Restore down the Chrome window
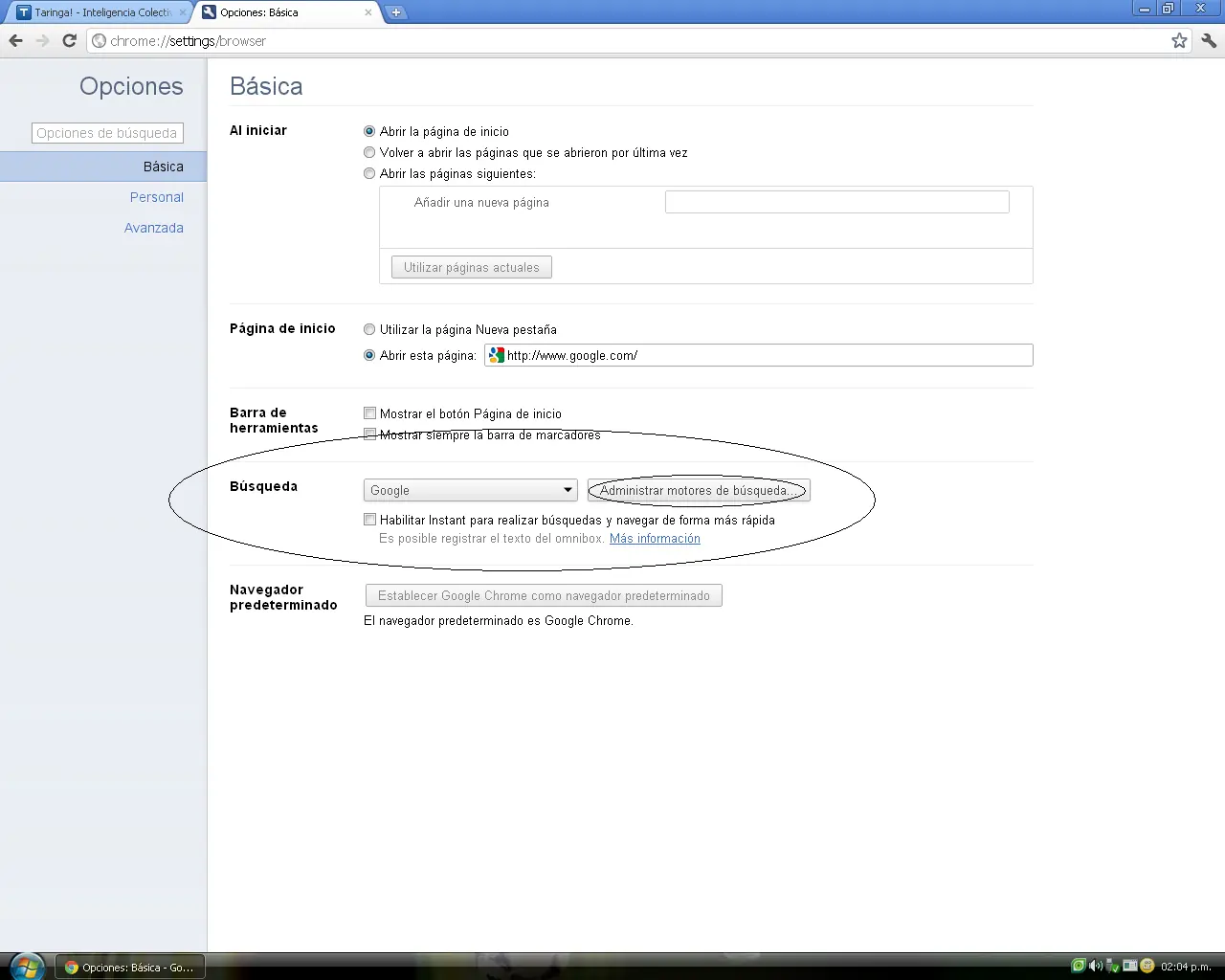Image resolution: width=1225 pixels, height=980 pixels. (x=1169, y=9)
